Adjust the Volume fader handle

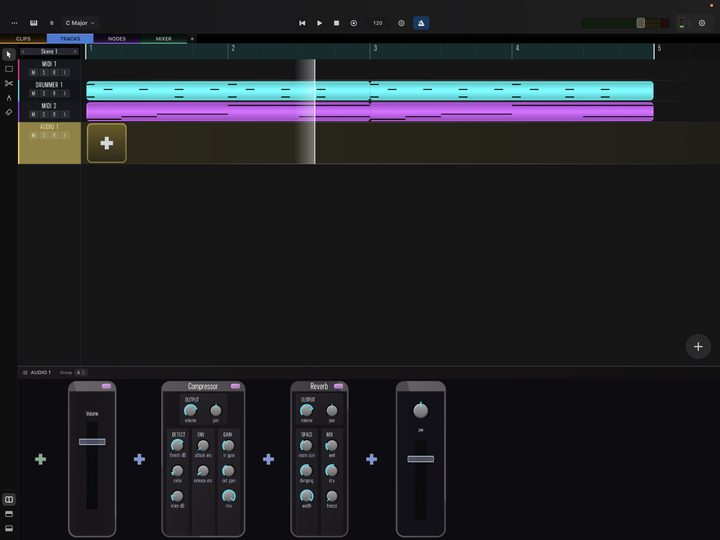92,442
